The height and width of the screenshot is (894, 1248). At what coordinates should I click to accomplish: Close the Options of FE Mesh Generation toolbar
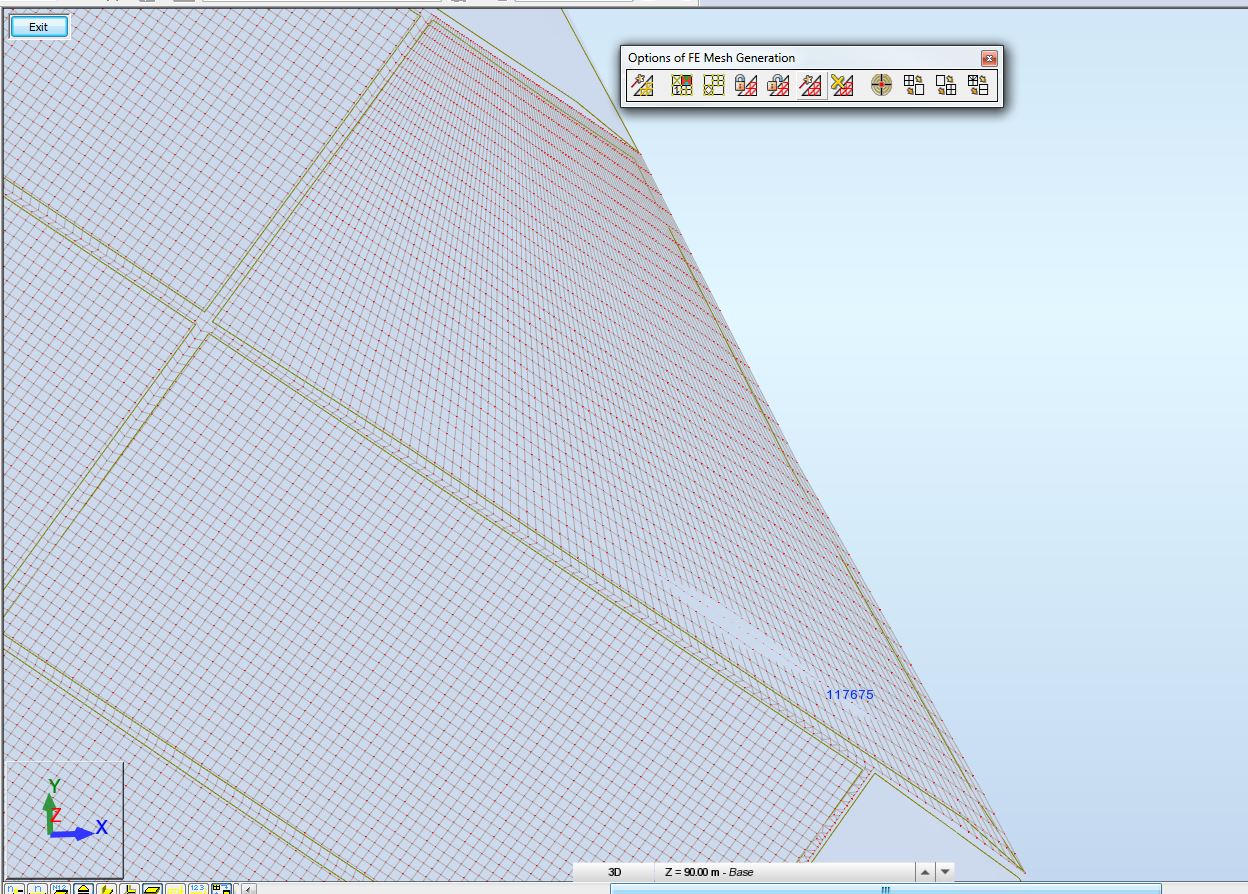[x=988, y=58]
